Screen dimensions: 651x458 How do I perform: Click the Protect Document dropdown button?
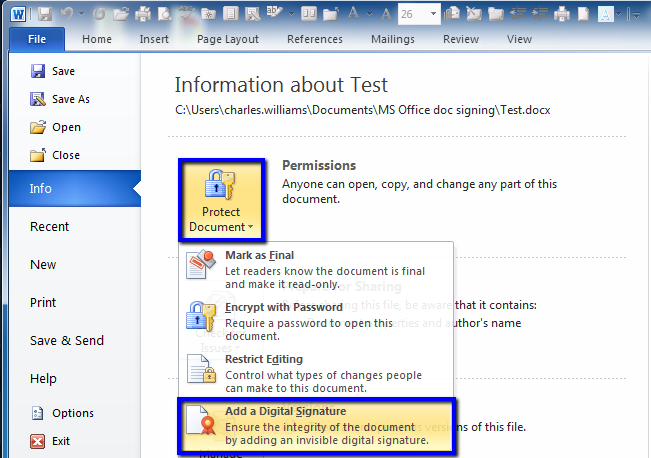point(222,200)
